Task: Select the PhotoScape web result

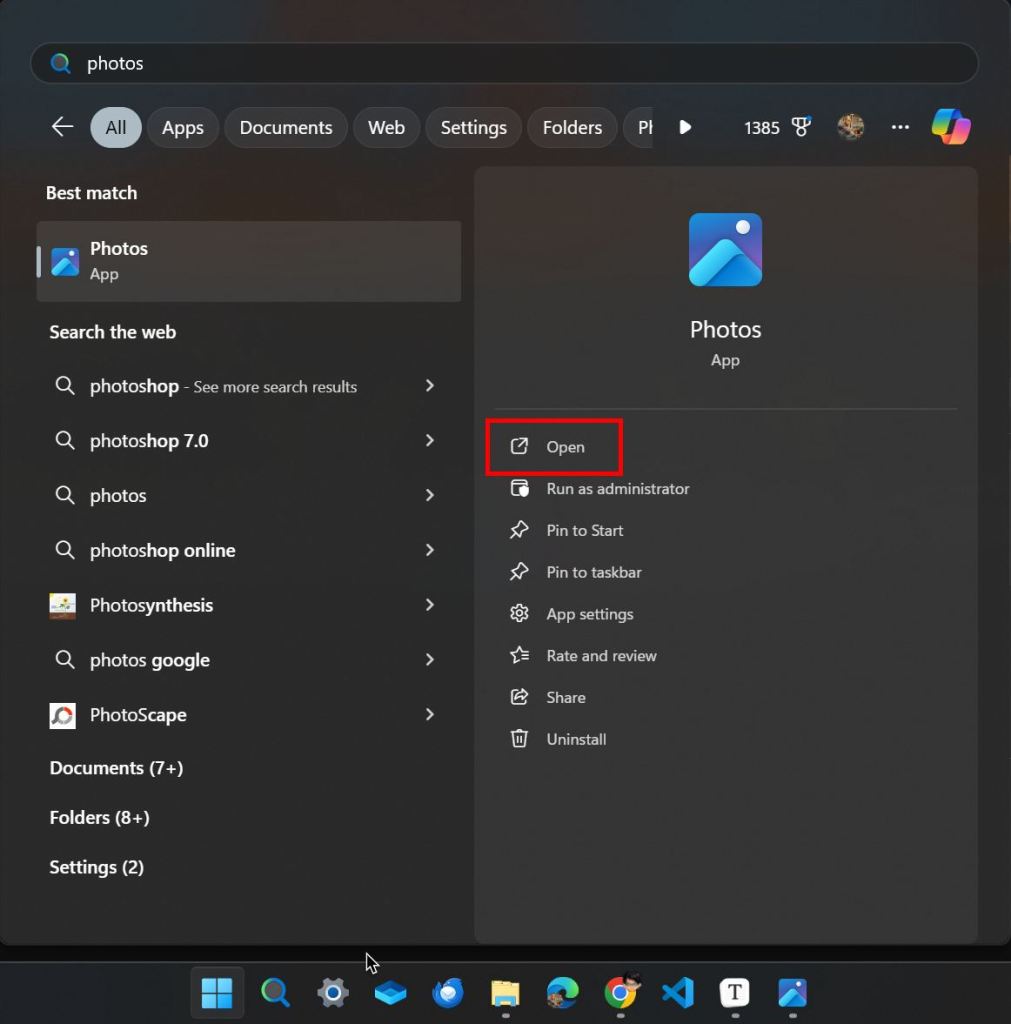Action: [x=138, y=716]
